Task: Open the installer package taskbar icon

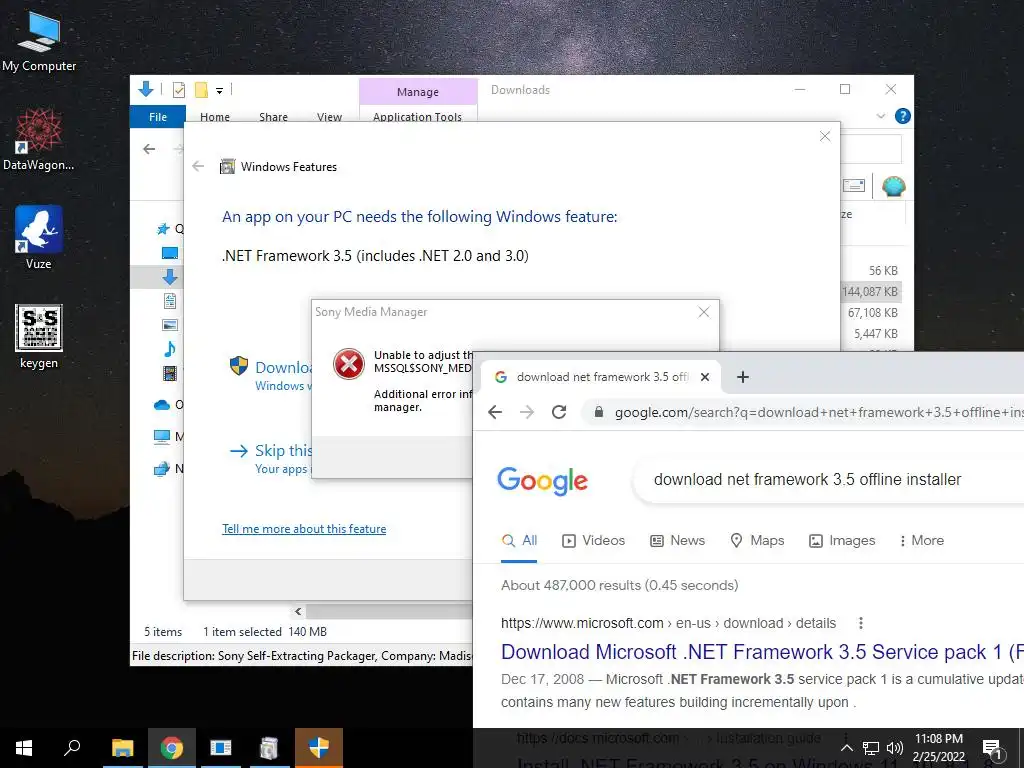Action: (x=269, y=748)
